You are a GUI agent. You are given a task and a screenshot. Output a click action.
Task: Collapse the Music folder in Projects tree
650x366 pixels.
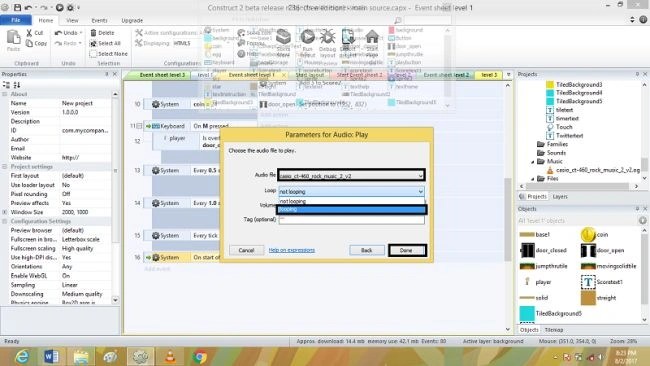pos(533,162)
